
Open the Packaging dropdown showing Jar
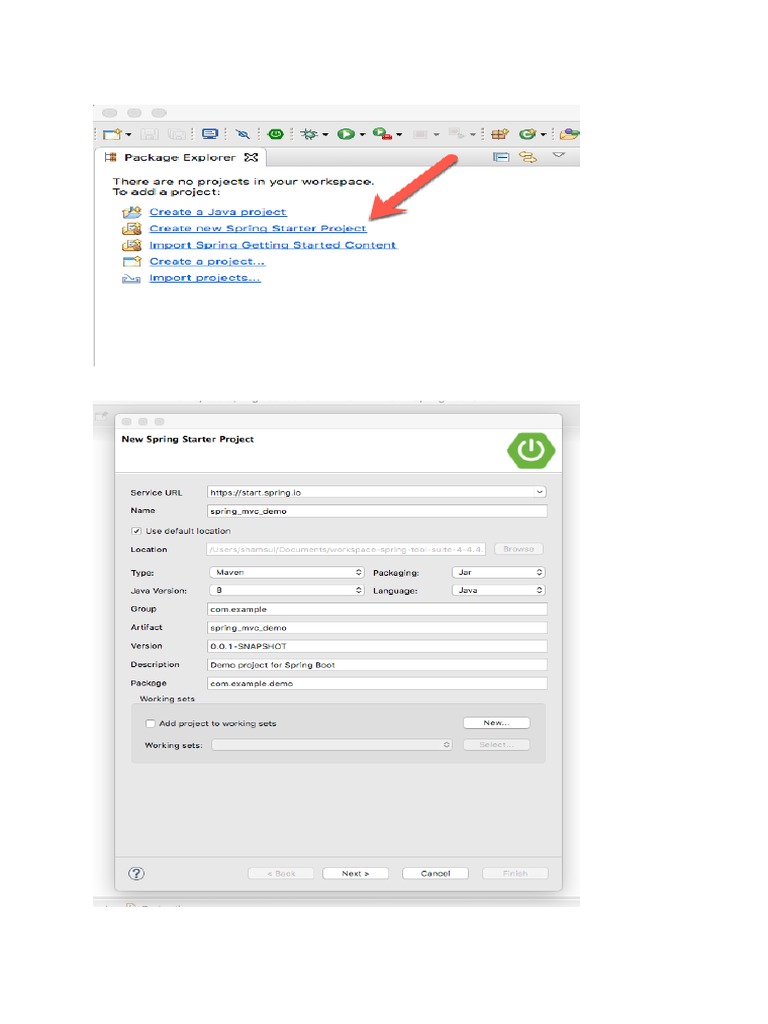(498, 572)
